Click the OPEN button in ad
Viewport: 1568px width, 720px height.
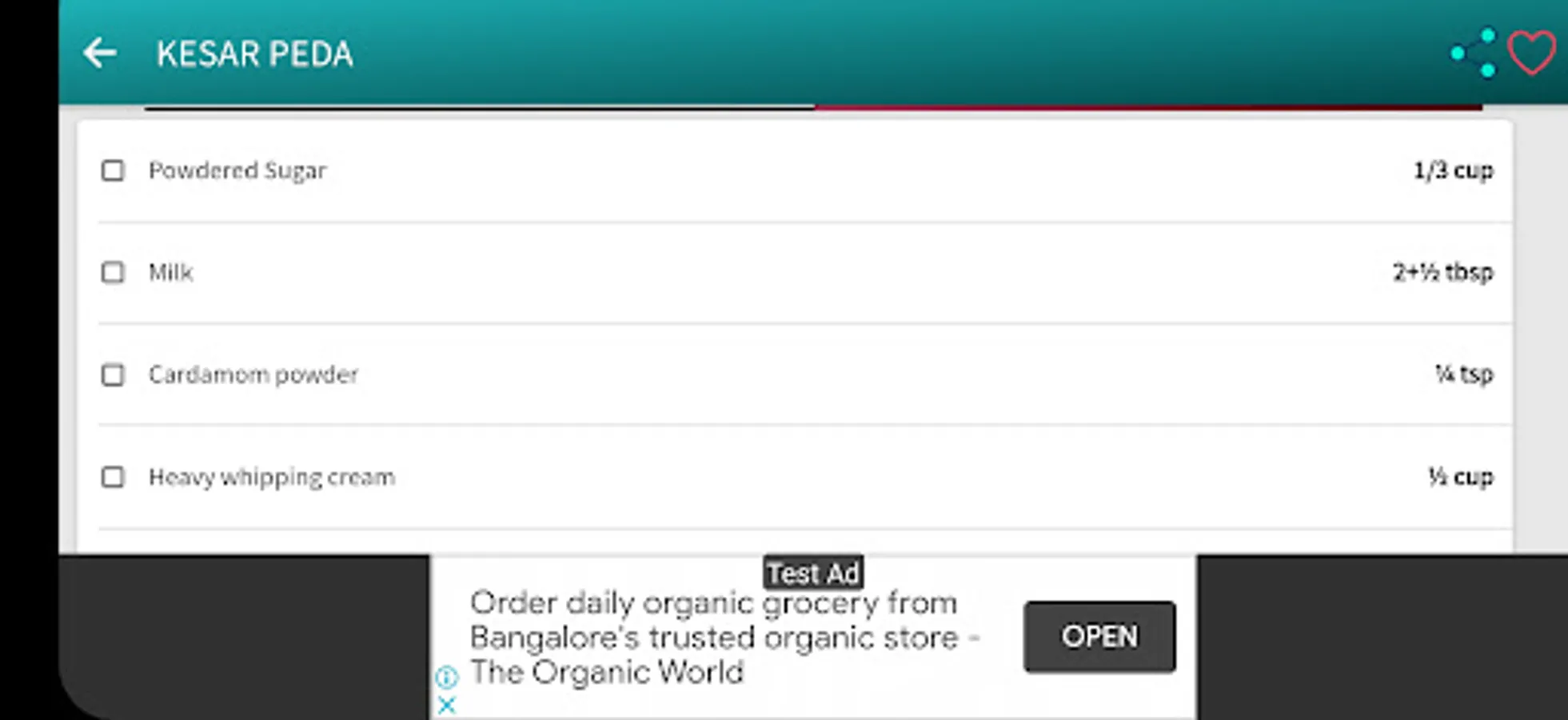pyautogui.click(x=1099, y=637)
